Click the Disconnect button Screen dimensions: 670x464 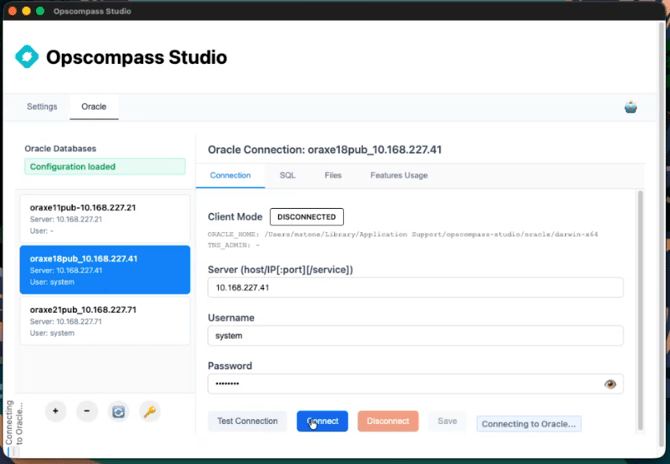[x=388, y=421]
